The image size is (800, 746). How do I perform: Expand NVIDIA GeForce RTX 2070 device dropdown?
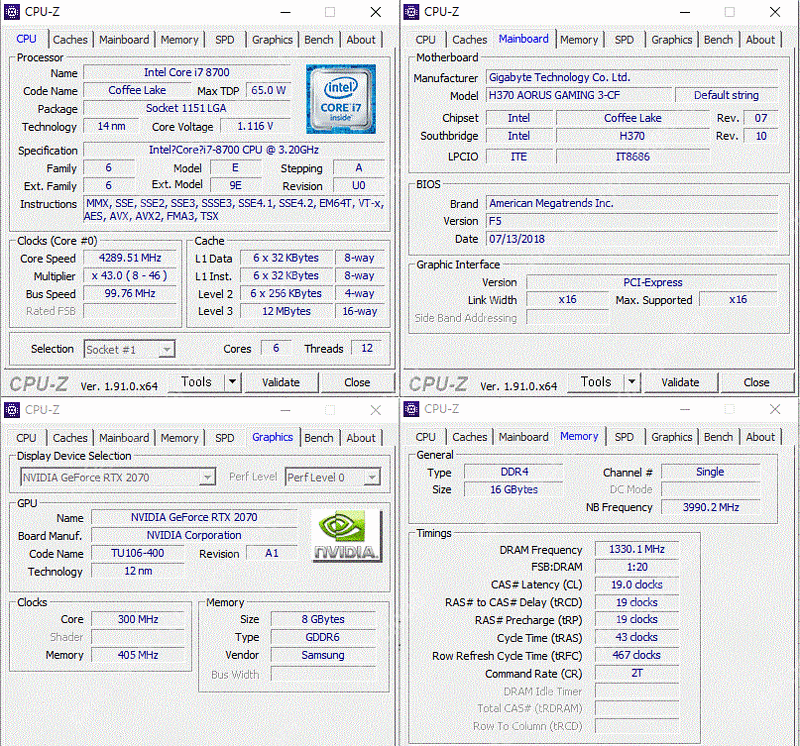tap(207, 478)
